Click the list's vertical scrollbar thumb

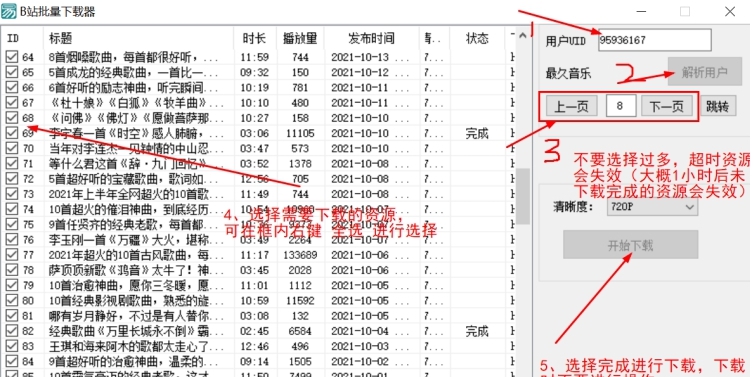coord(522,196)
